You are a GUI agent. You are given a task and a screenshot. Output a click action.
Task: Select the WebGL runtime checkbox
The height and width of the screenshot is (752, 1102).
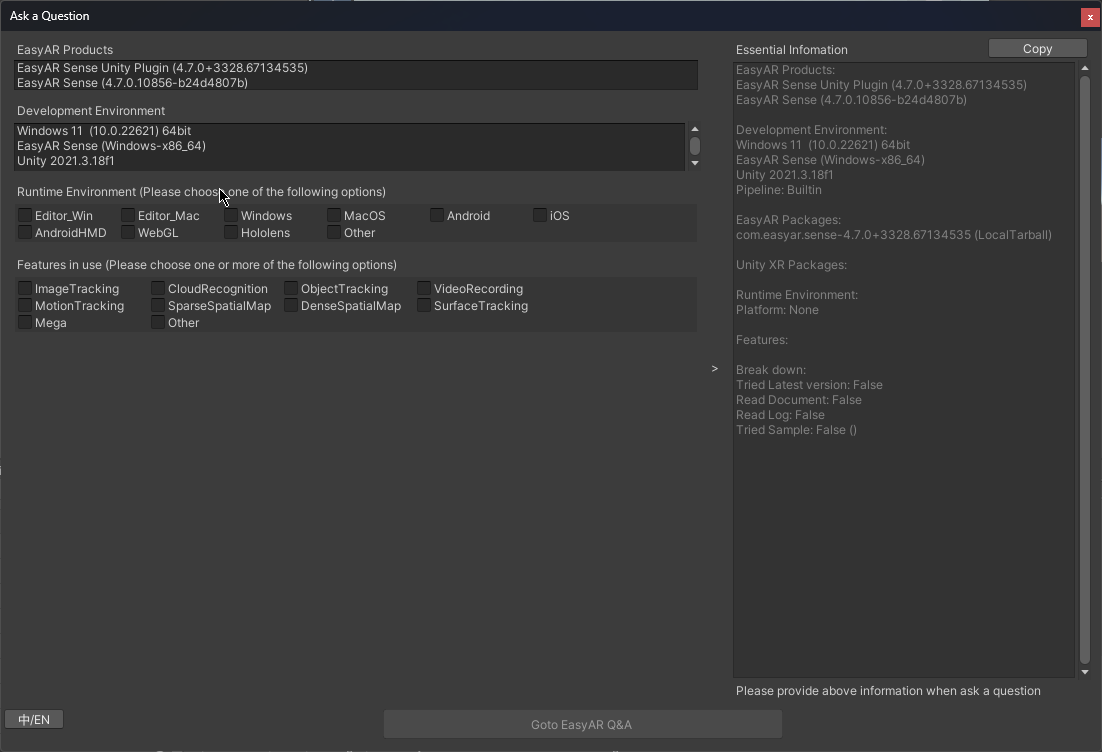tap(128, 233)
